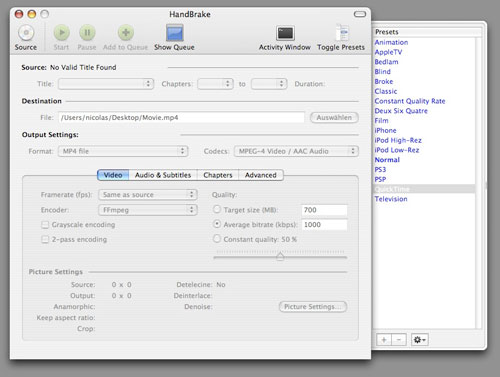Click Toggle Presets icon
The width and height of the screenshot is (500, 377).
click(342, 33)
